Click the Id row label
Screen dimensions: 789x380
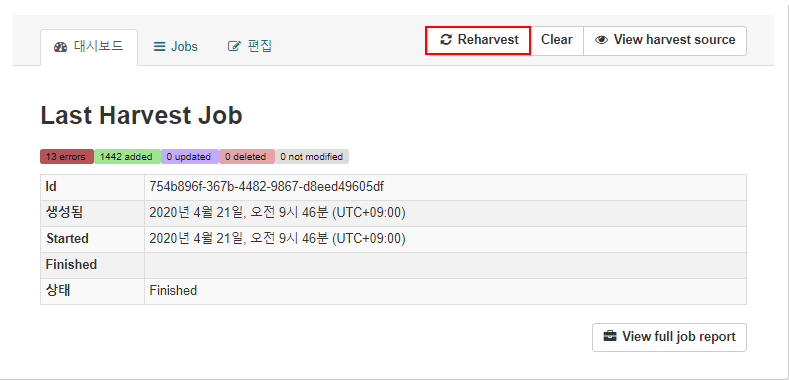51,187
